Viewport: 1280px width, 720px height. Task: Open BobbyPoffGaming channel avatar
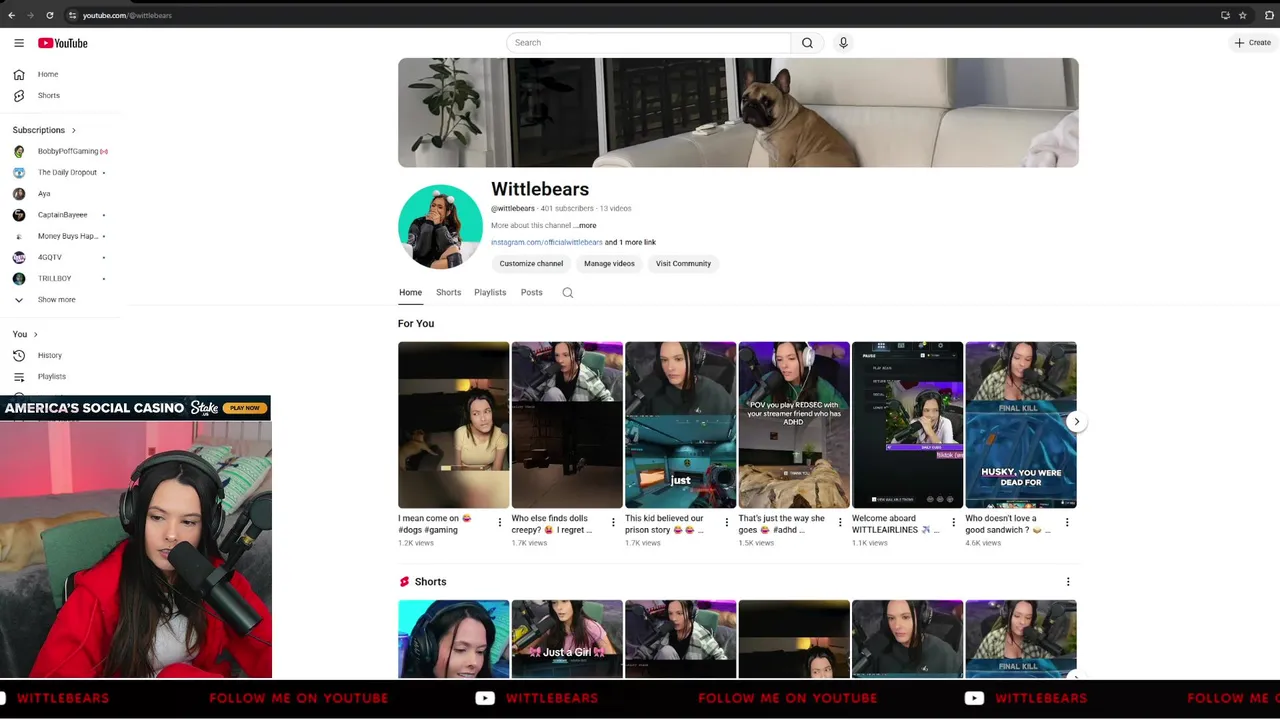pyautogui.click(x=19, y=151)
